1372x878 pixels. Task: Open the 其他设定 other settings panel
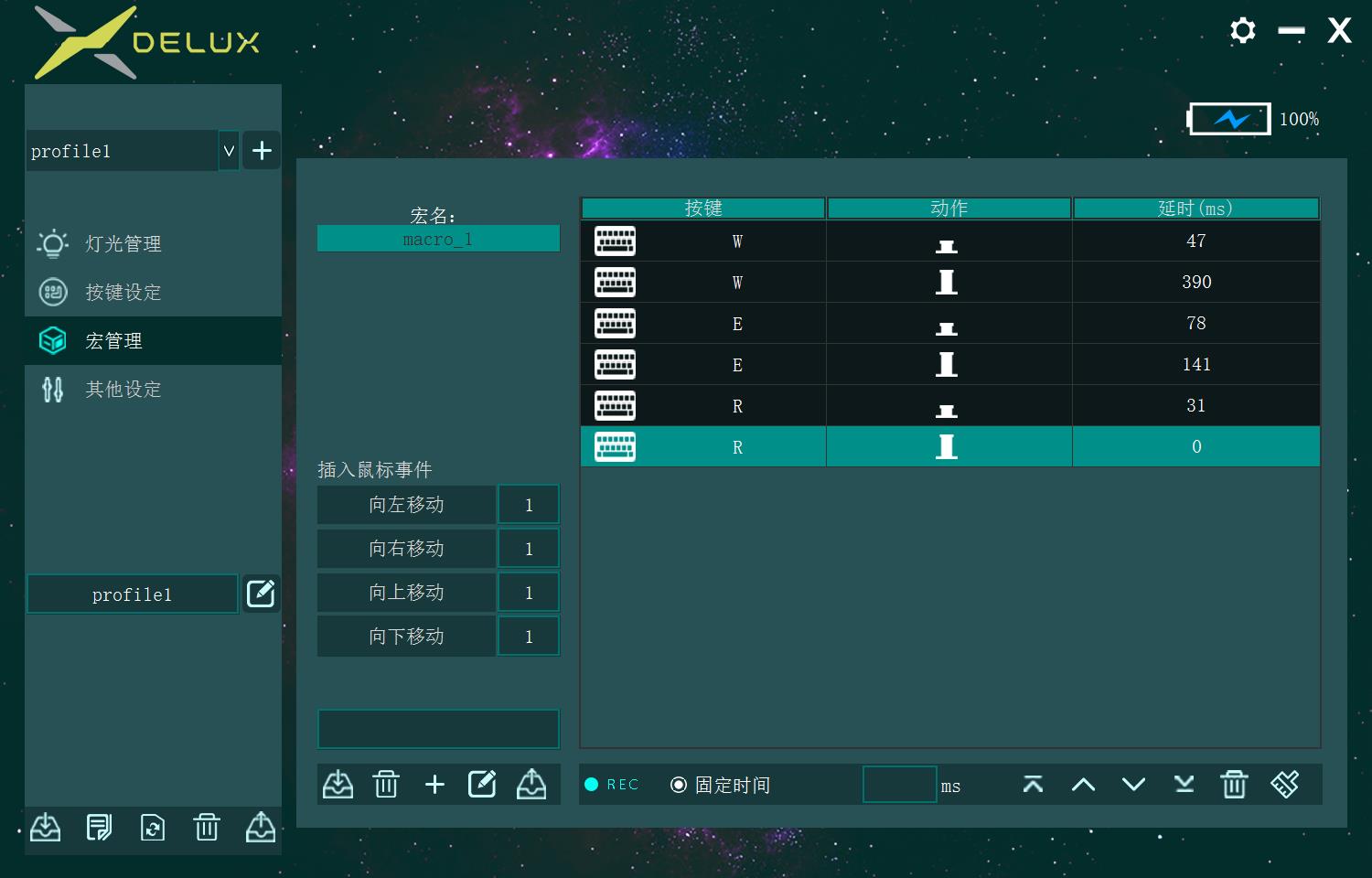point(122,389)
